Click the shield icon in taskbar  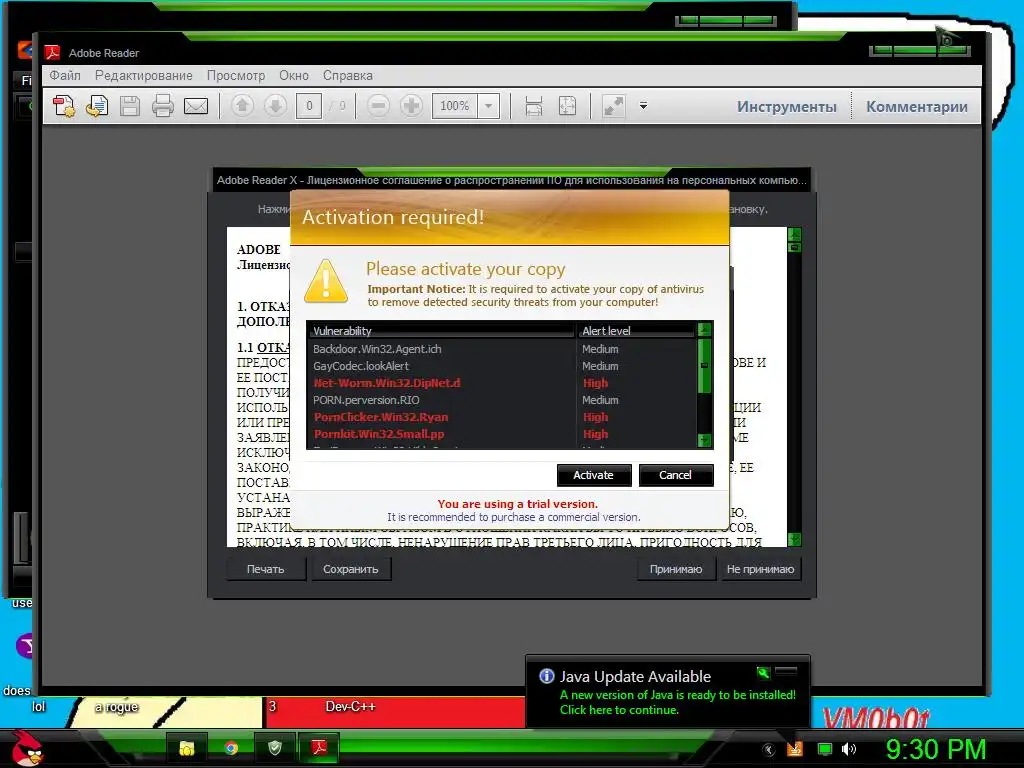[x=275, y=748]
